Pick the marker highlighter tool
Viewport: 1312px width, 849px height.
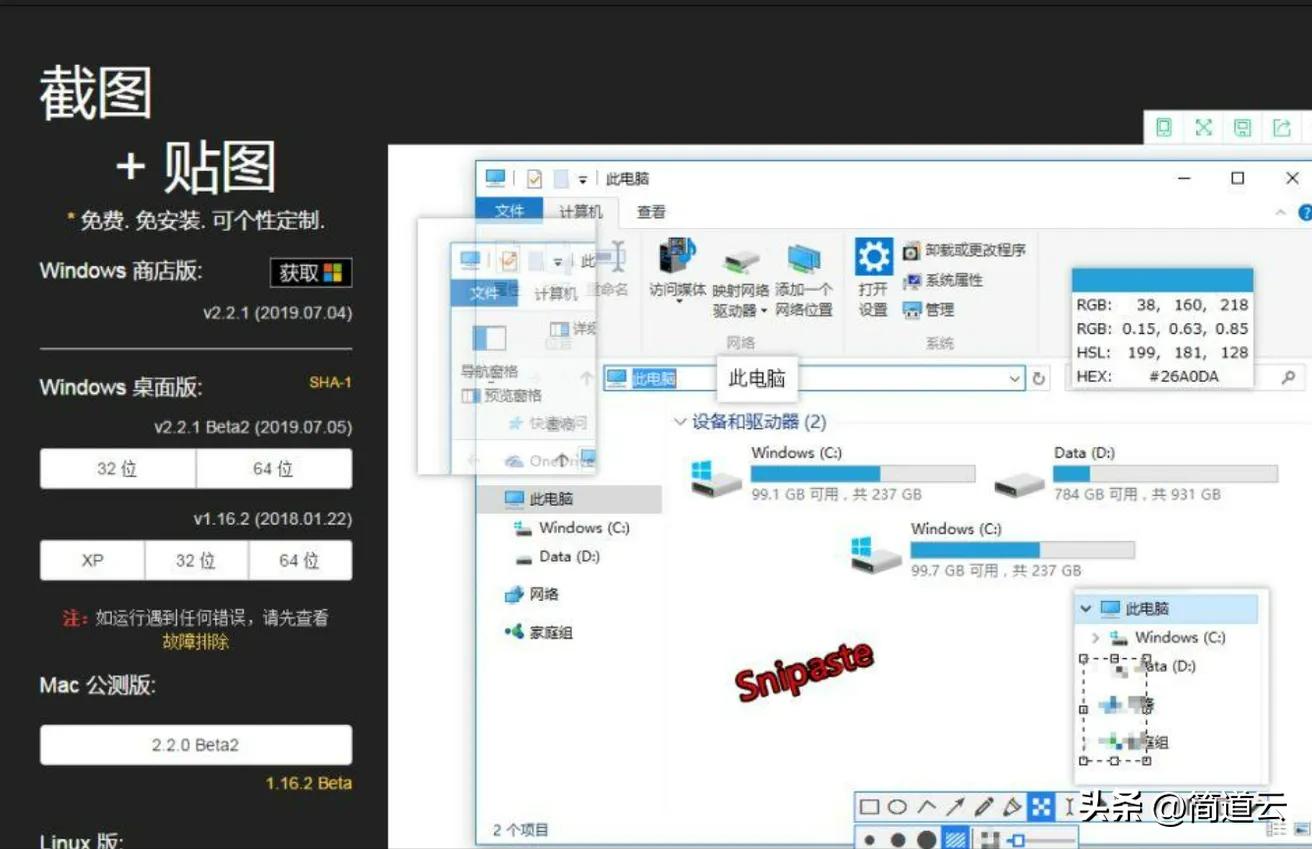(x=1011, y=806)
